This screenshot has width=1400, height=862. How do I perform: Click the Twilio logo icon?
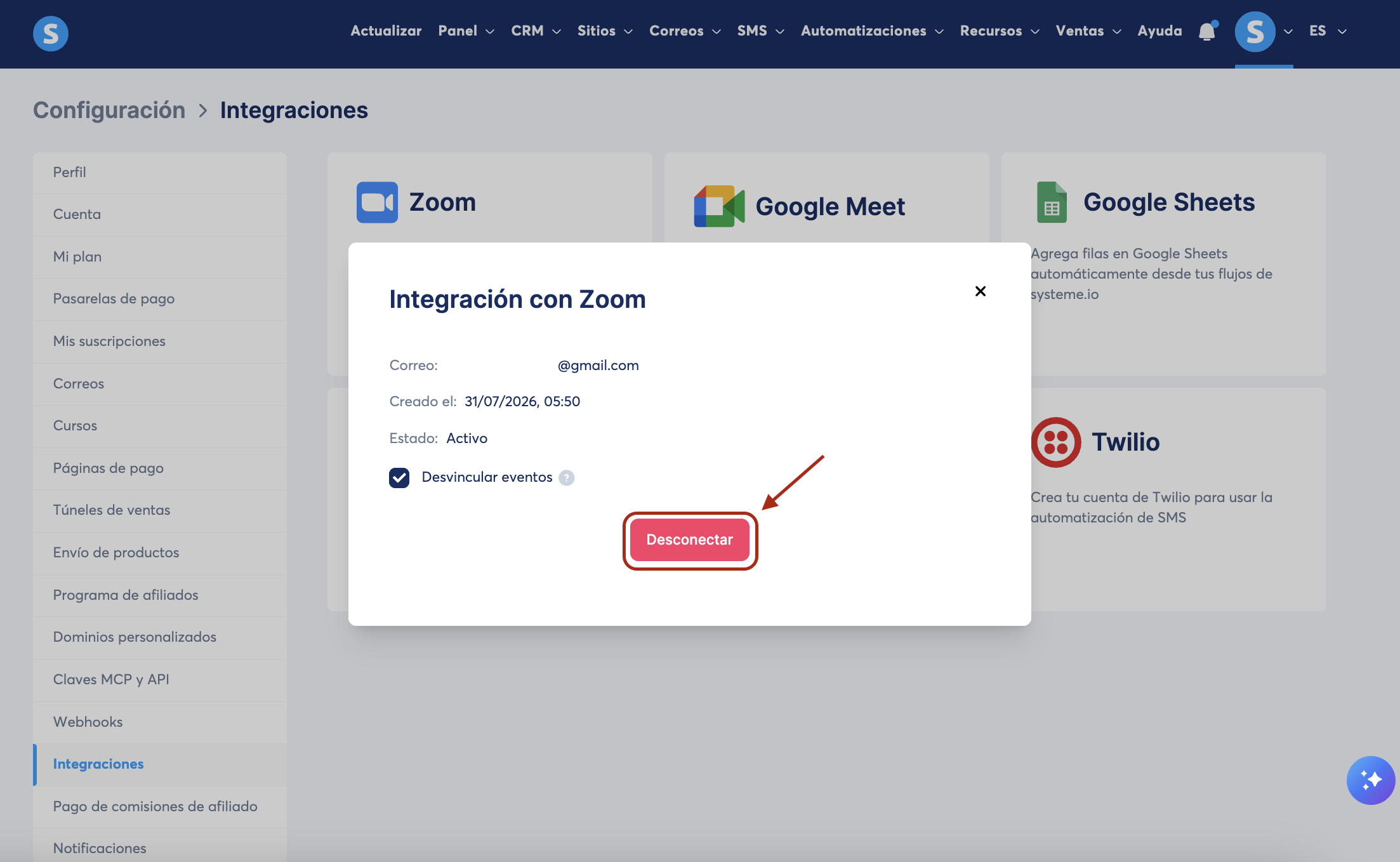tap(1056, 442)
